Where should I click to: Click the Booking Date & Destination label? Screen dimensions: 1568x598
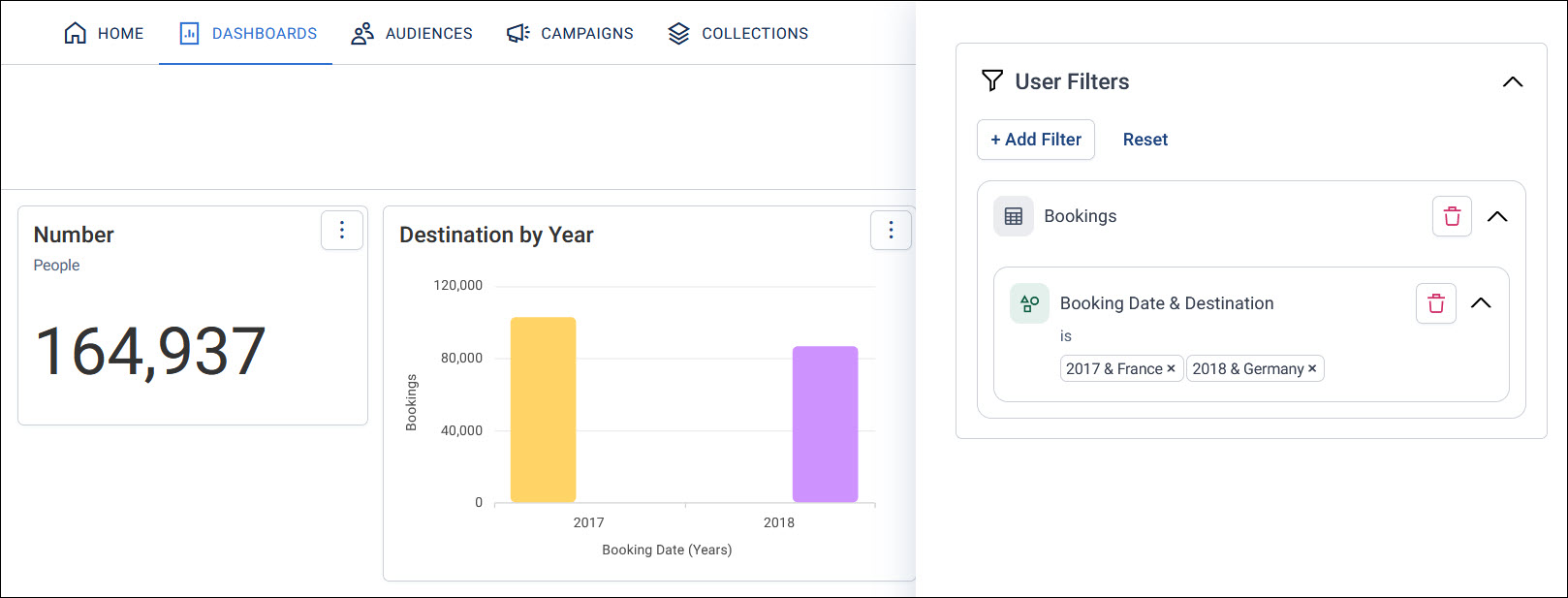(1167, 303)
